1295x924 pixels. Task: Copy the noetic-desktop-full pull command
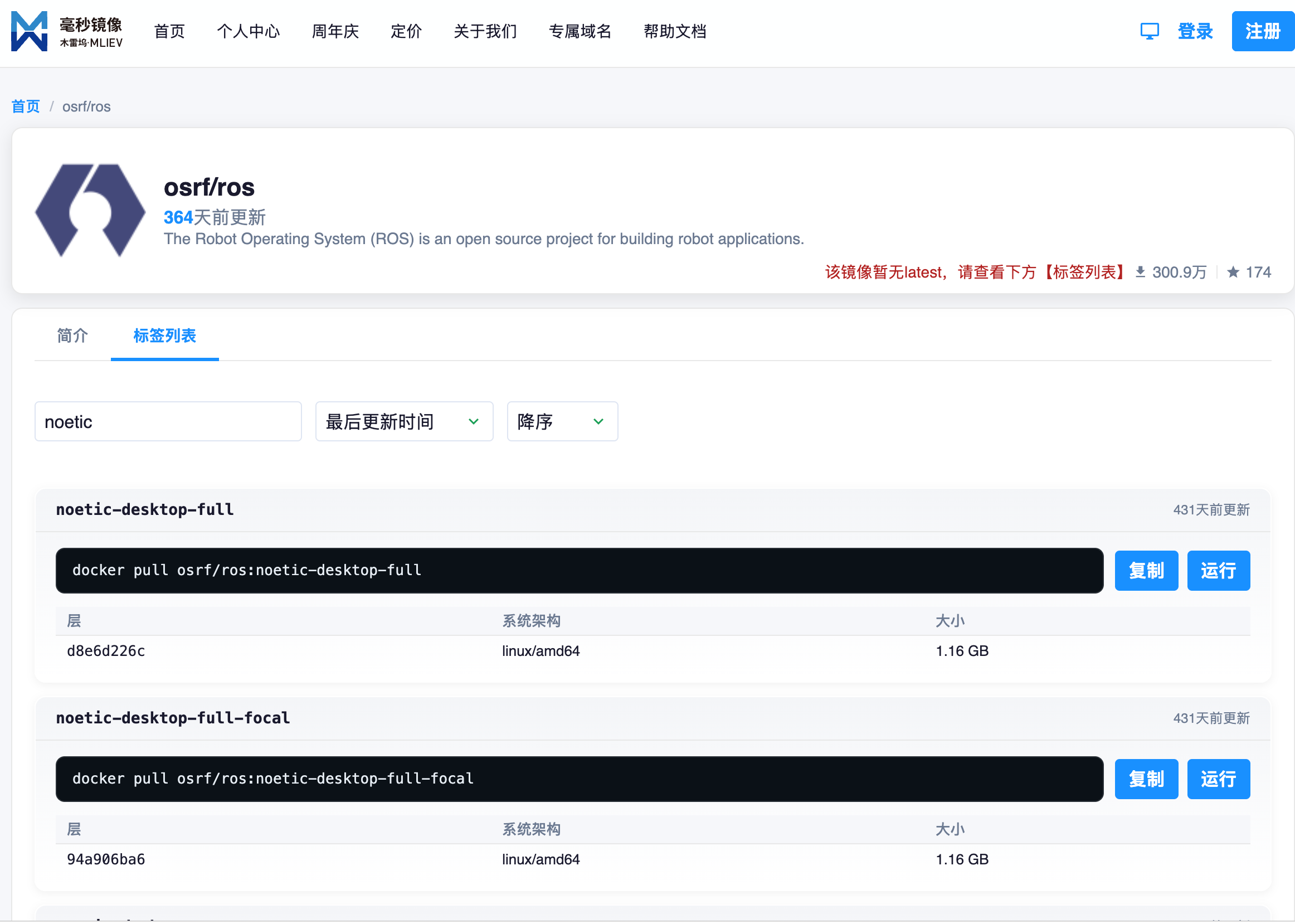click(1146, 571)
